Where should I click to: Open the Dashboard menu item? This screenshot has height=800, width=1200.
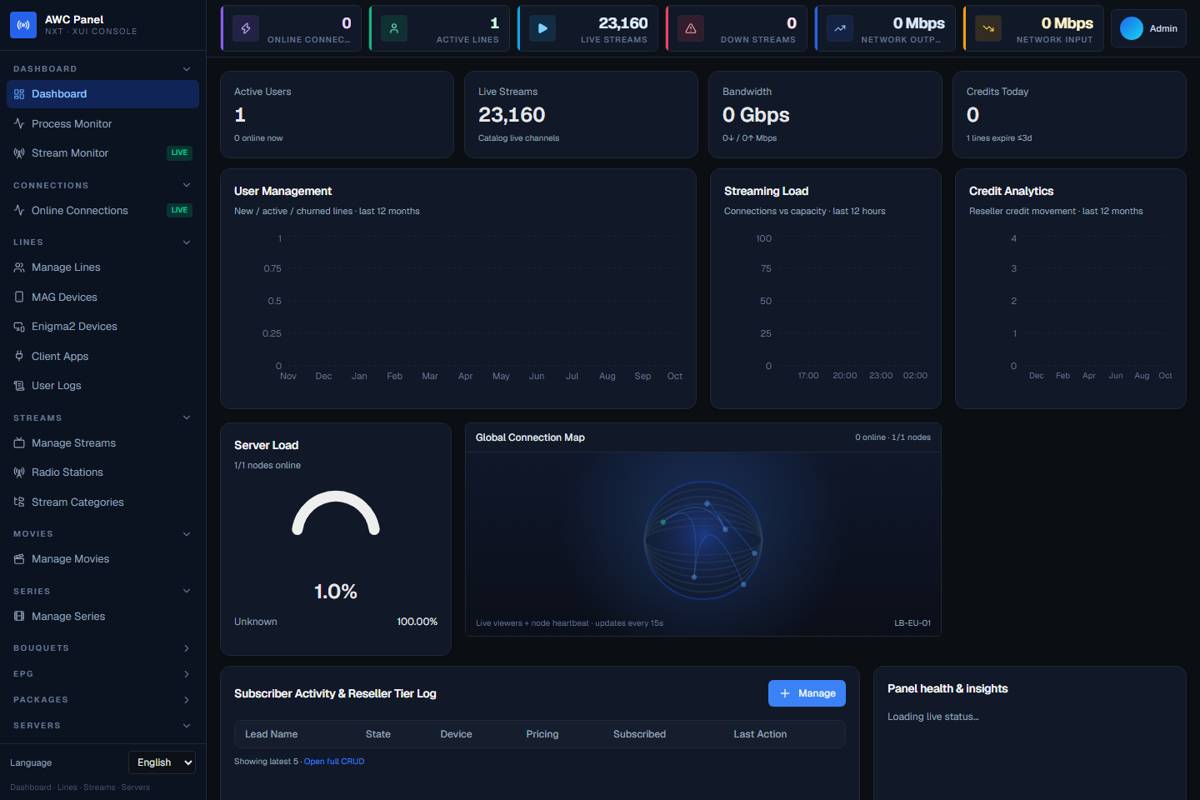[103, 94]
